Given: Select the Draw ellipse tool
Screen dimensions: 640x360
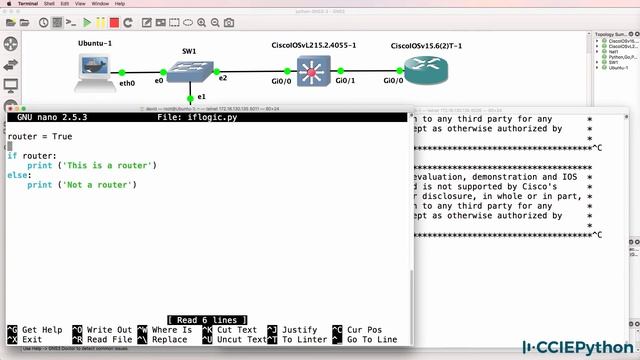Looking at the screenshot, I should point(188,23).
